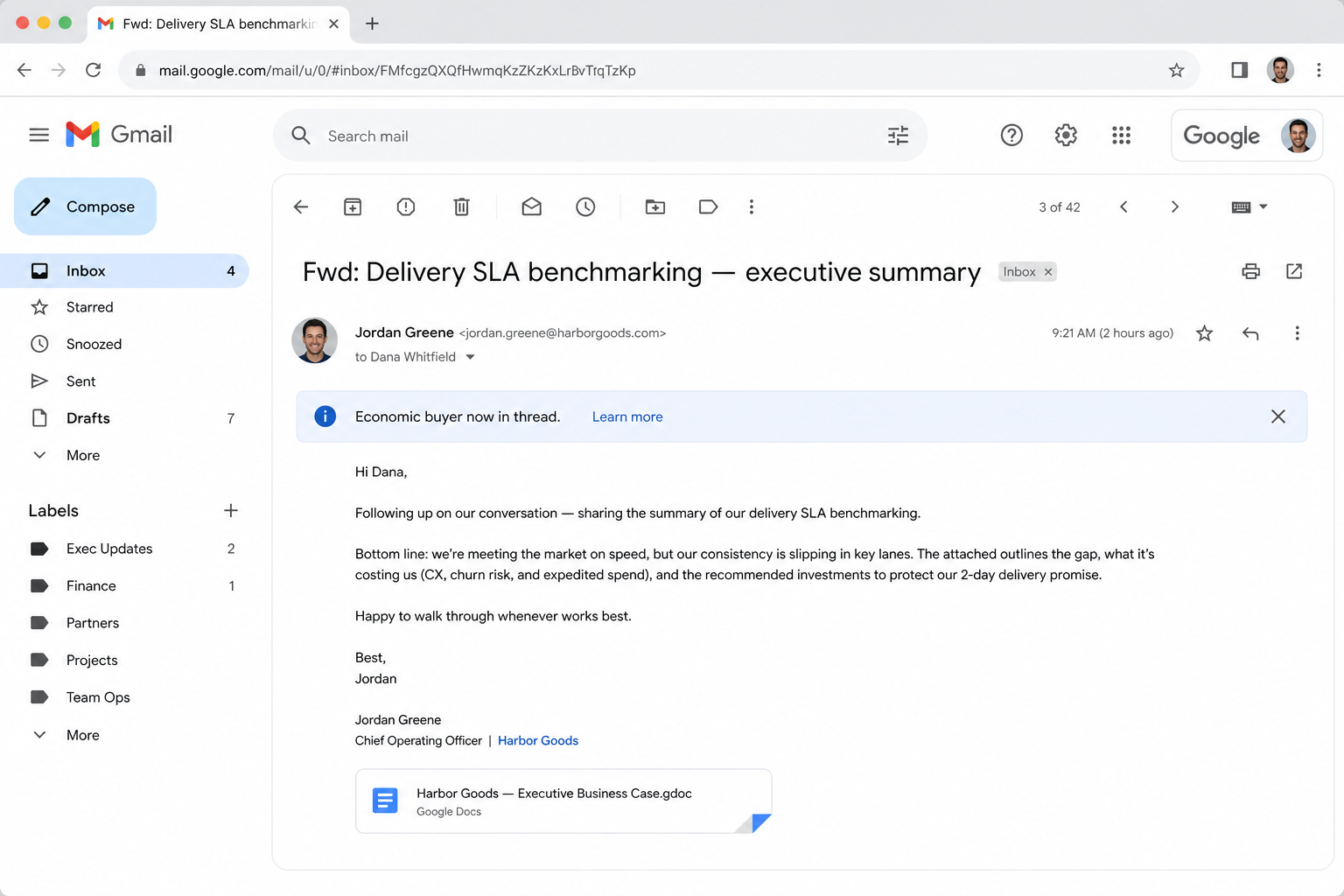
Task: Snooze this email with the clock icon
Action: [x=585, y=207]
